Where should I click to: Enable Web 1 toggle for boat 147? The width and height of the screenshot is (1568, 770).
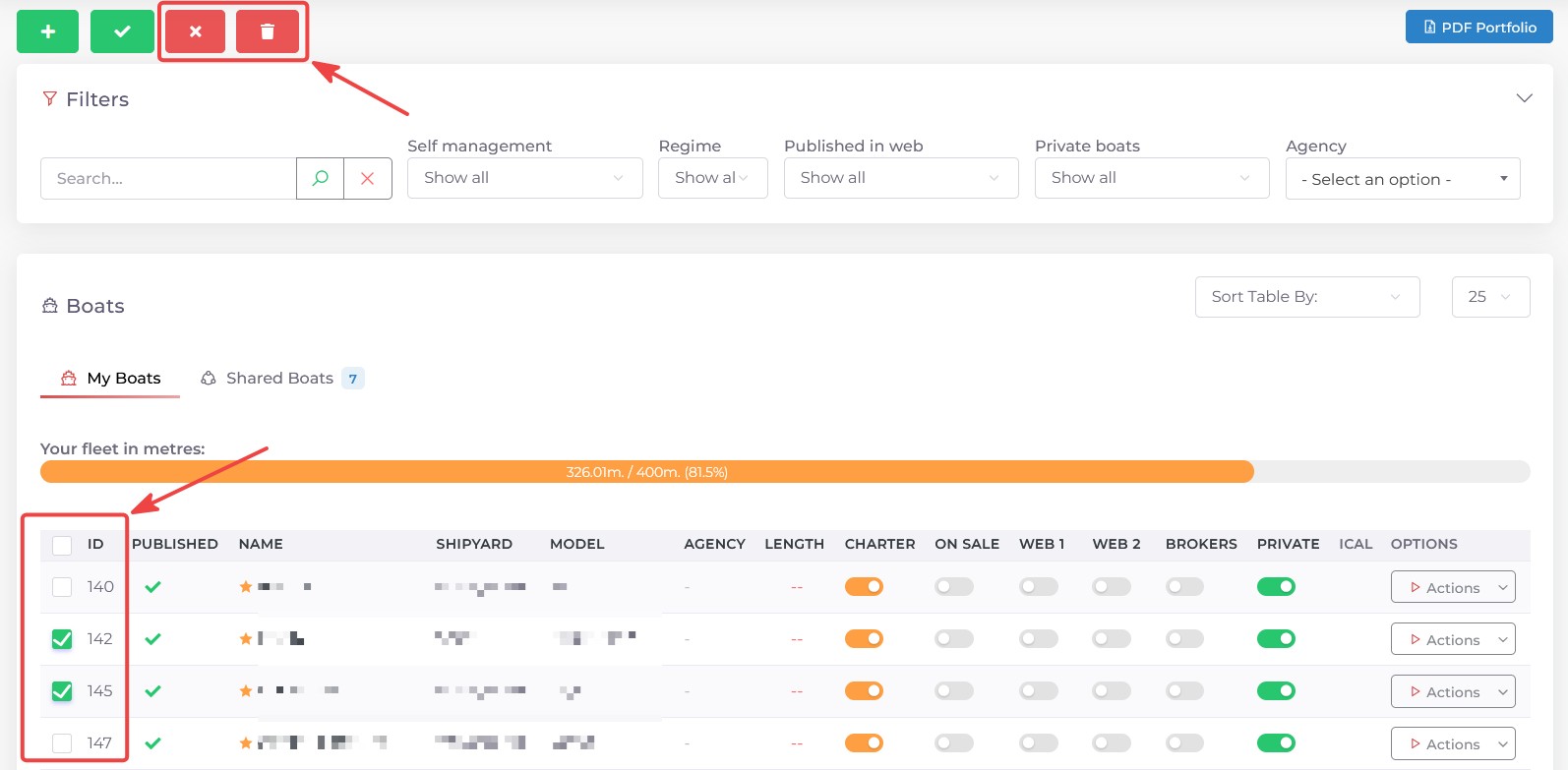(x=1039, y=743)
